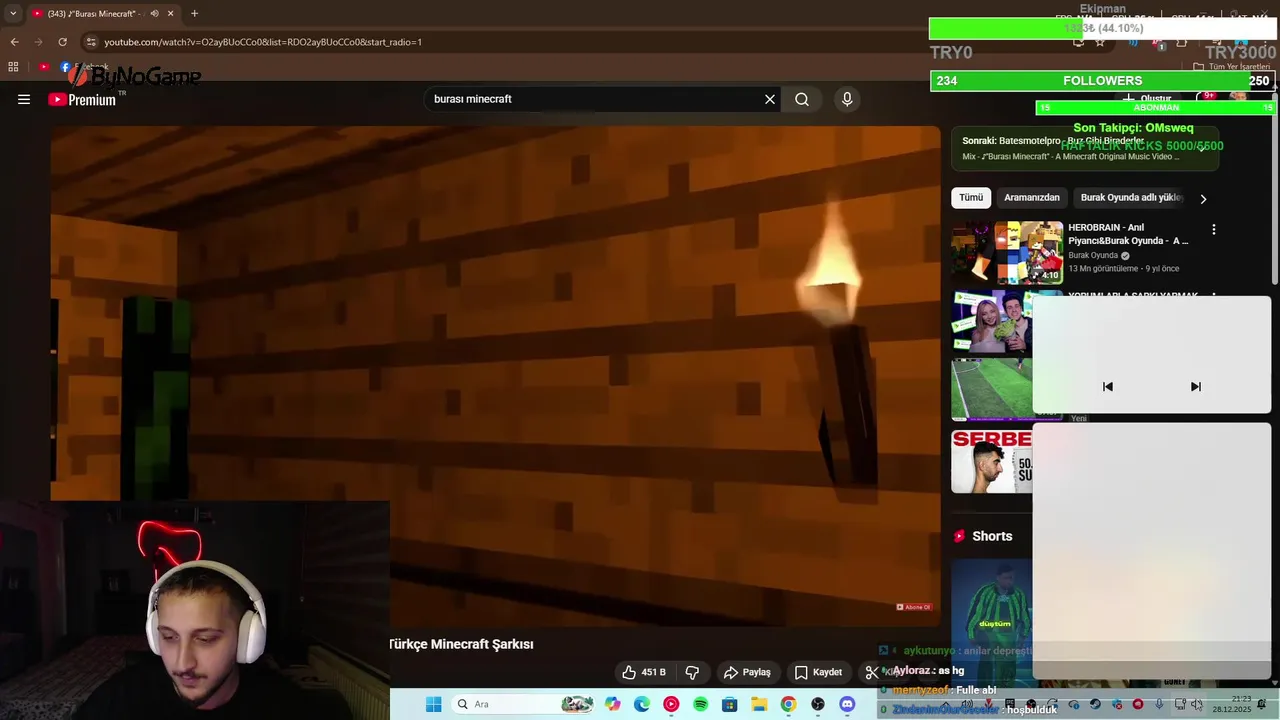
Task: Open Burak Oyunda channel link
Action: tap(1093, 255)
